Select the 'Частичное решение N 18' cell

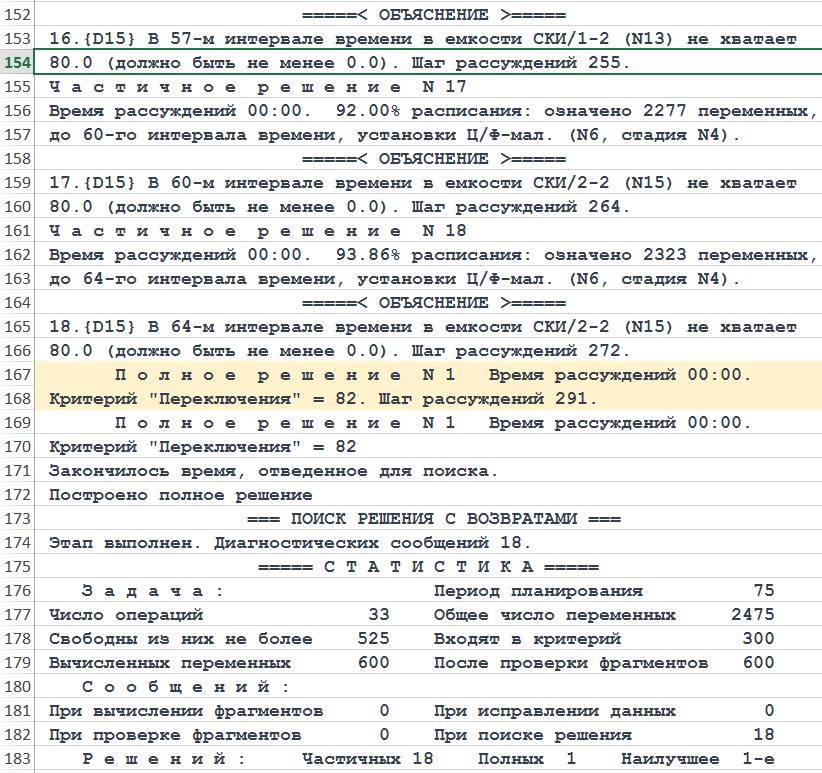tap(258, 230)
